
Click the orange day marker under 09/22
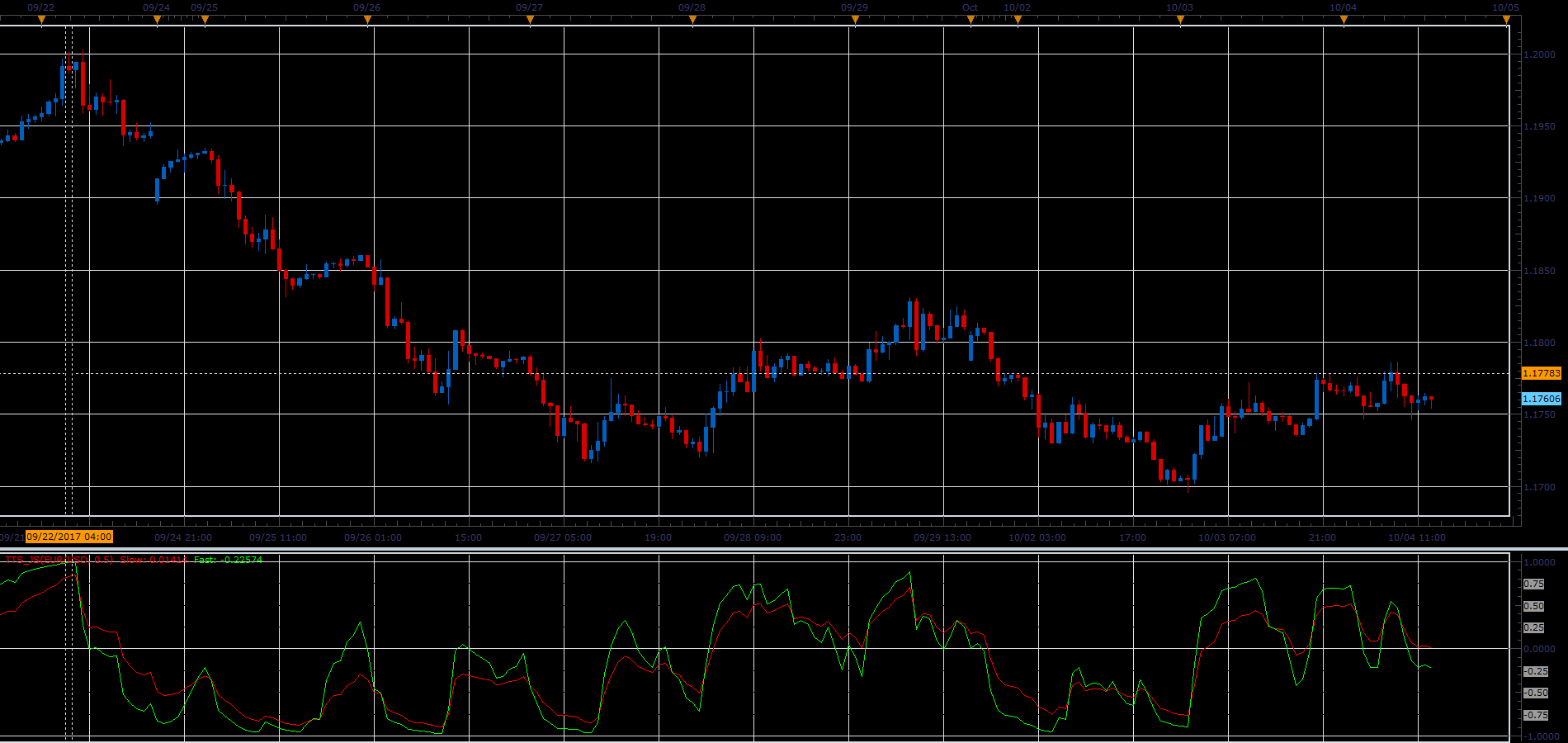click(x=41, y=21)
